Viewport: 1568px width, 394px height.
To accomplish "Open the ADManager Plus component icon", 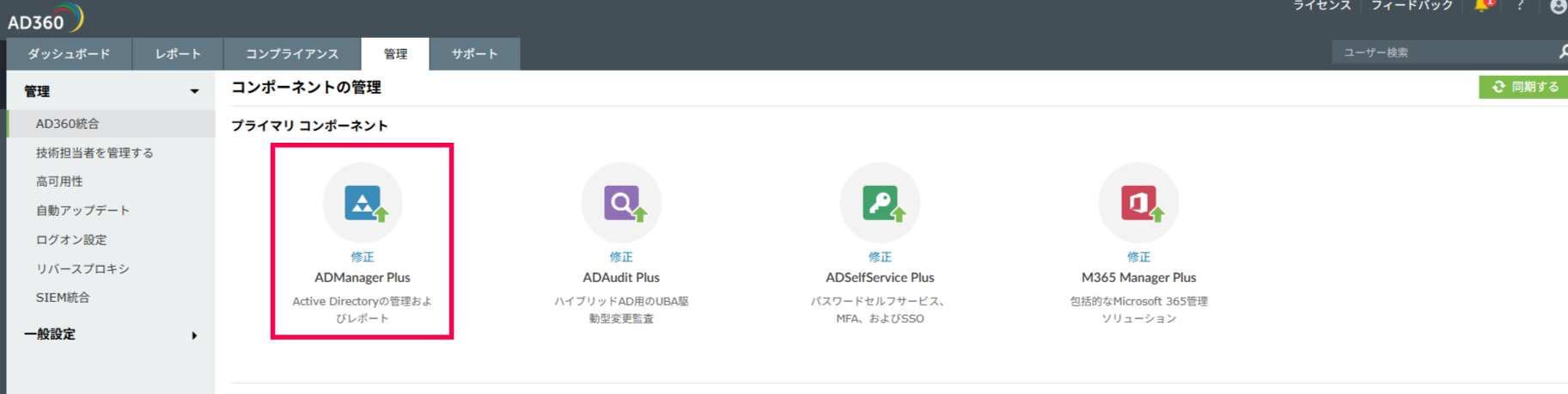I will click(x=363, y=203).
